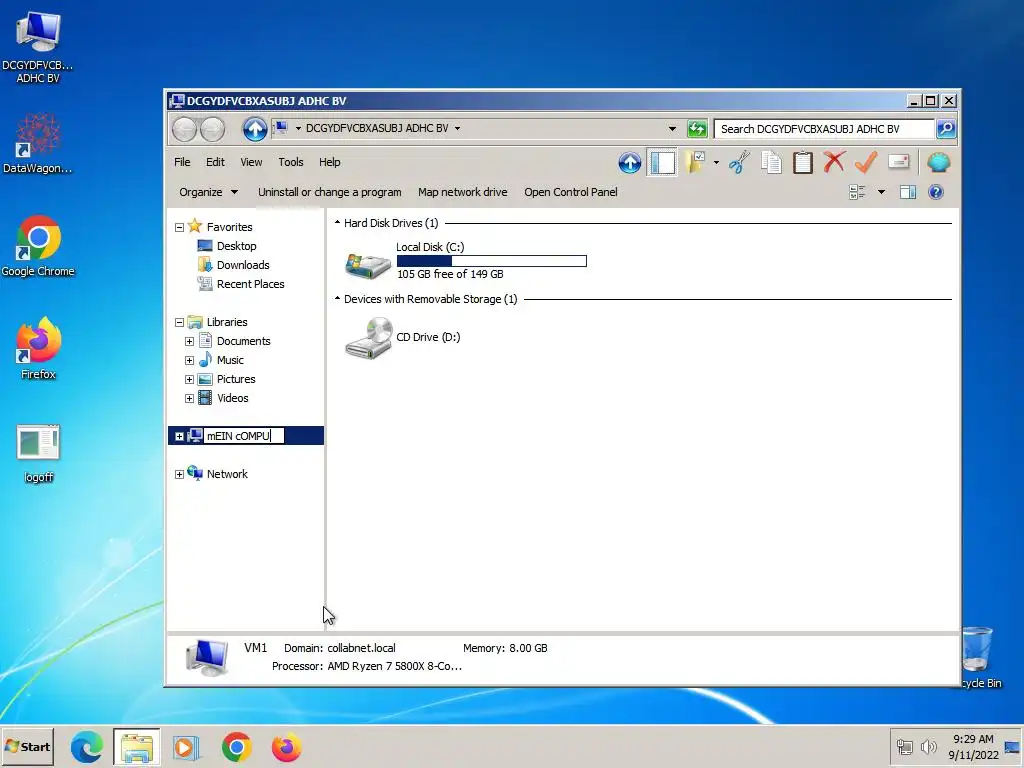Select the Network item in the sidebar
The width and height of the screenshot is (1024, 768).
(217, 474)
